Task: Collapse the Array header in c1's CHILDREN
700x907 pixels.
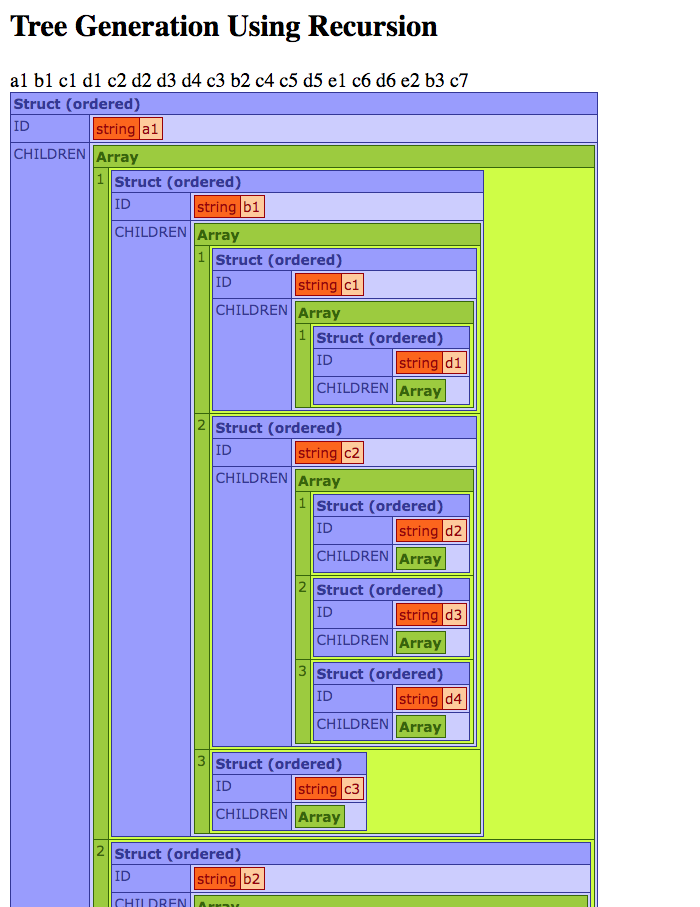Action: point(384,313)
